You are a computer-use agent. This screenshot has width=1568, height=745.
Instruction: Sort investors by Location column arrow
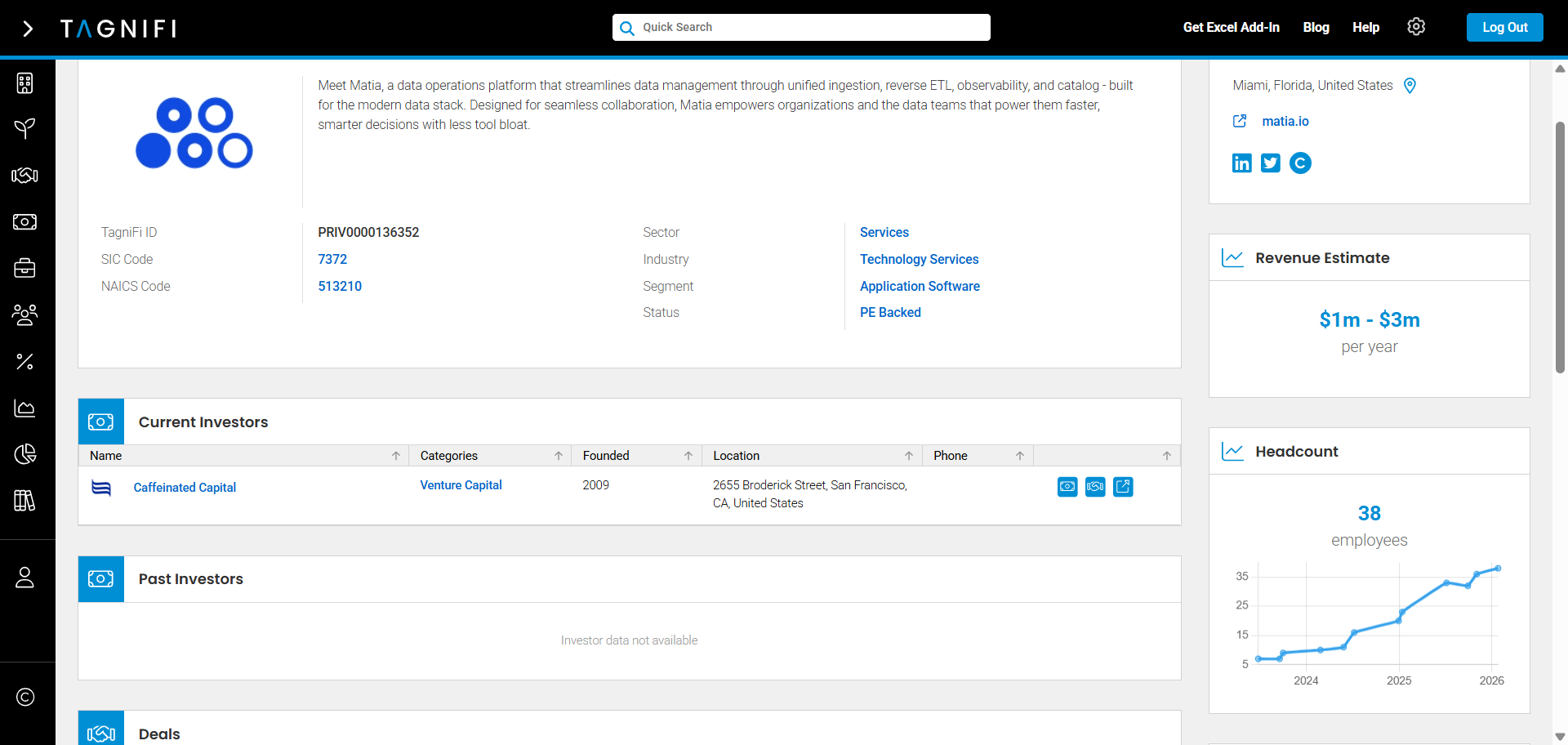909,456
